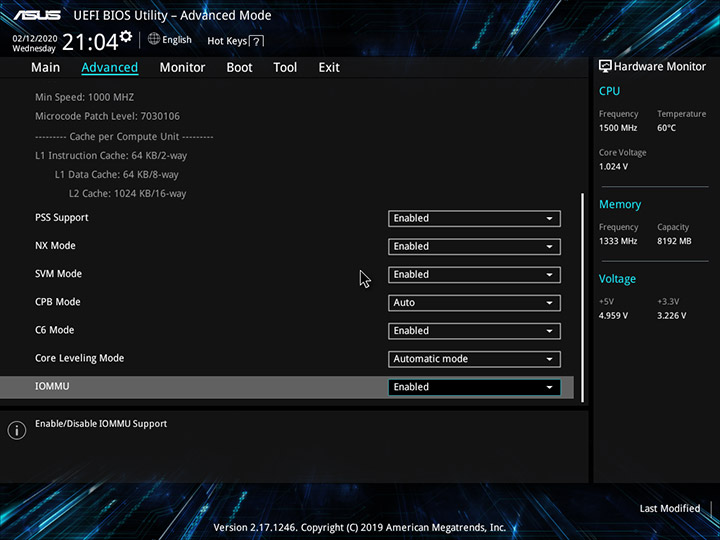The height and width of the screenshot is (540, 720).
Task: Click the vertical scrollbar of settings list
Action: [x=582, y=298]
